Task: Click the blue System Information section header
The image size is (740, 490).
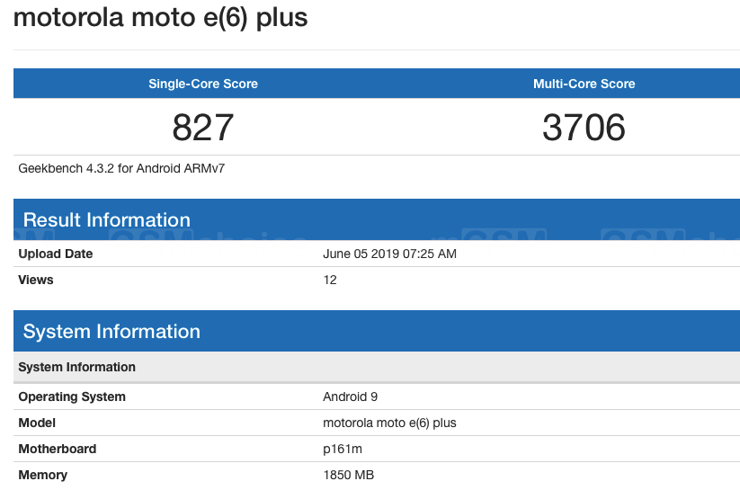Action: pos(111,331)
